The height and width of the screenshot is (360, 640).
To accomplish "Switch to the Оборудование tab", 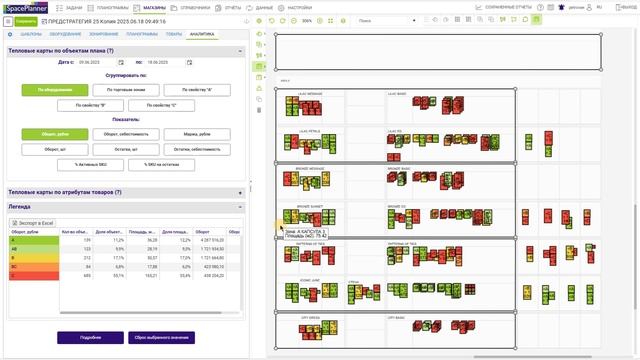I will (65, 34).
